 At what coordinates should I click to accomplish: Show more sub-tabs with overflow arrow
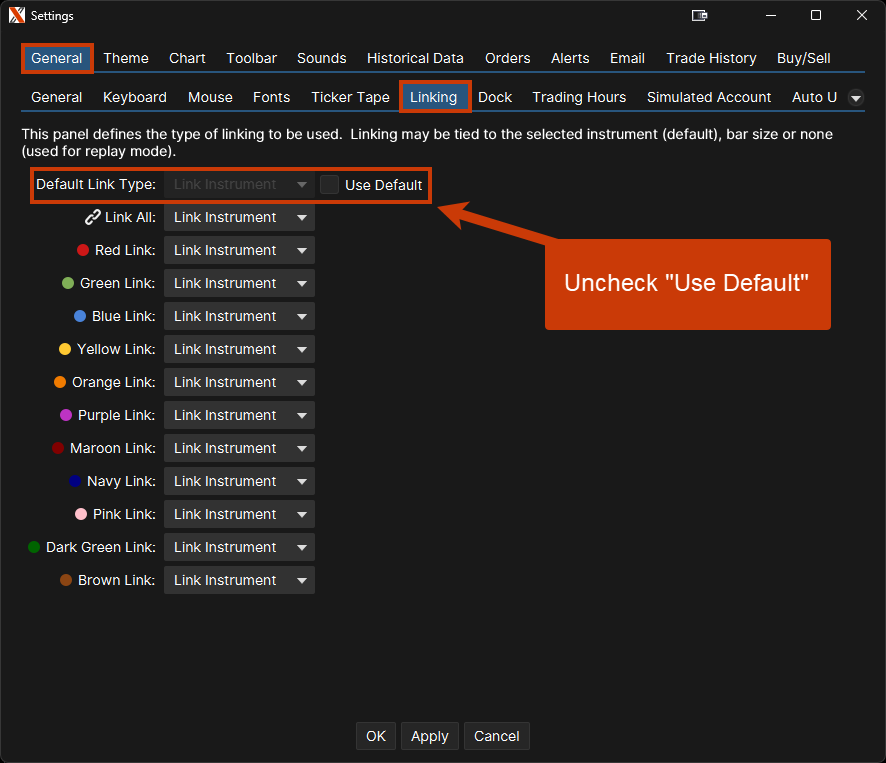[x=856, y=97]
